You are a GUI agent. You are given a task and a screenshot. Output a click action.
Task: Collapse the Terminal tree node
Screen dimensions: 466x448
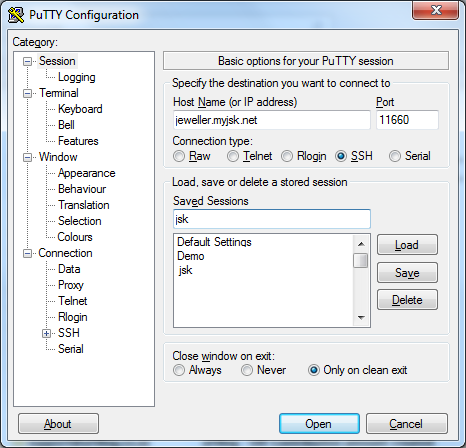[x=27, y=93]
